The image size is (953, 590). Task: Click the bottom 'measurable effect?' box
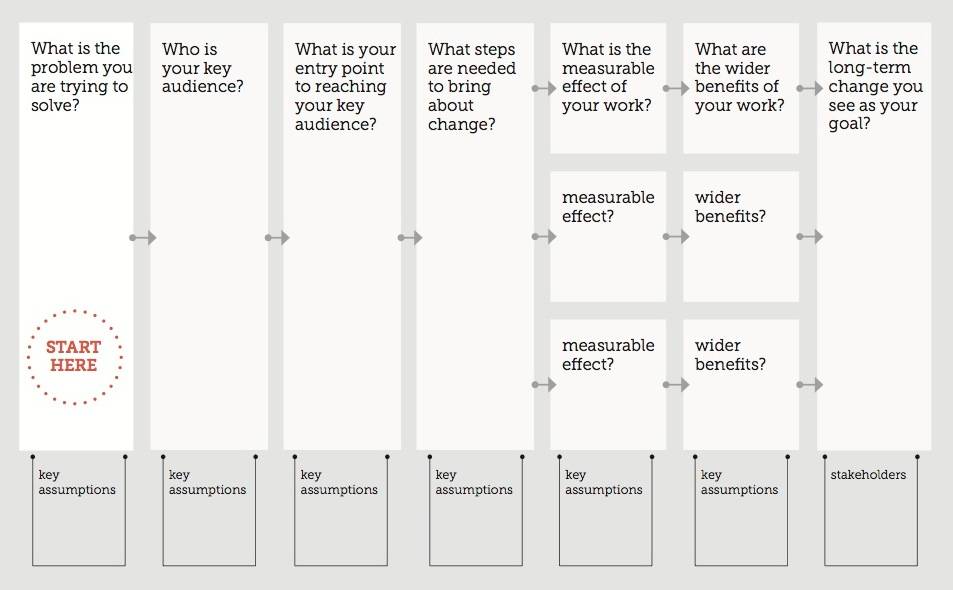[x=608, y=385]
